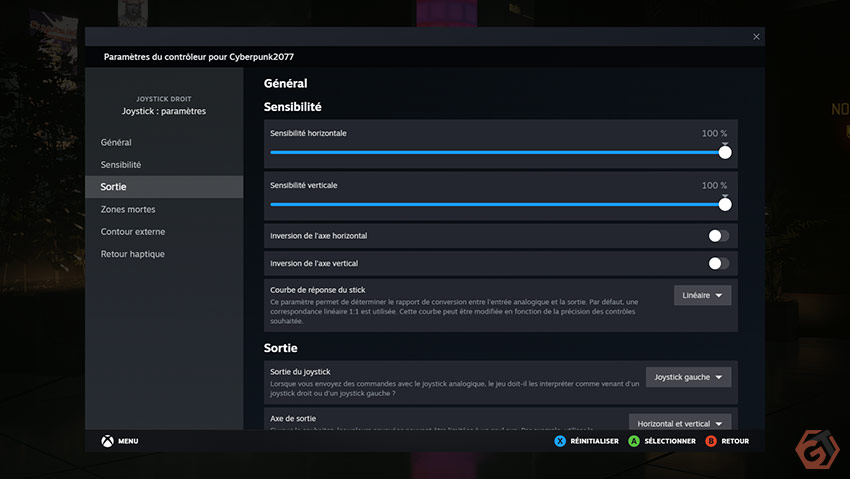The image size is (850, 479).
Task: Toggle Inversion de l'axe horizontal
Action: (719, 236)
